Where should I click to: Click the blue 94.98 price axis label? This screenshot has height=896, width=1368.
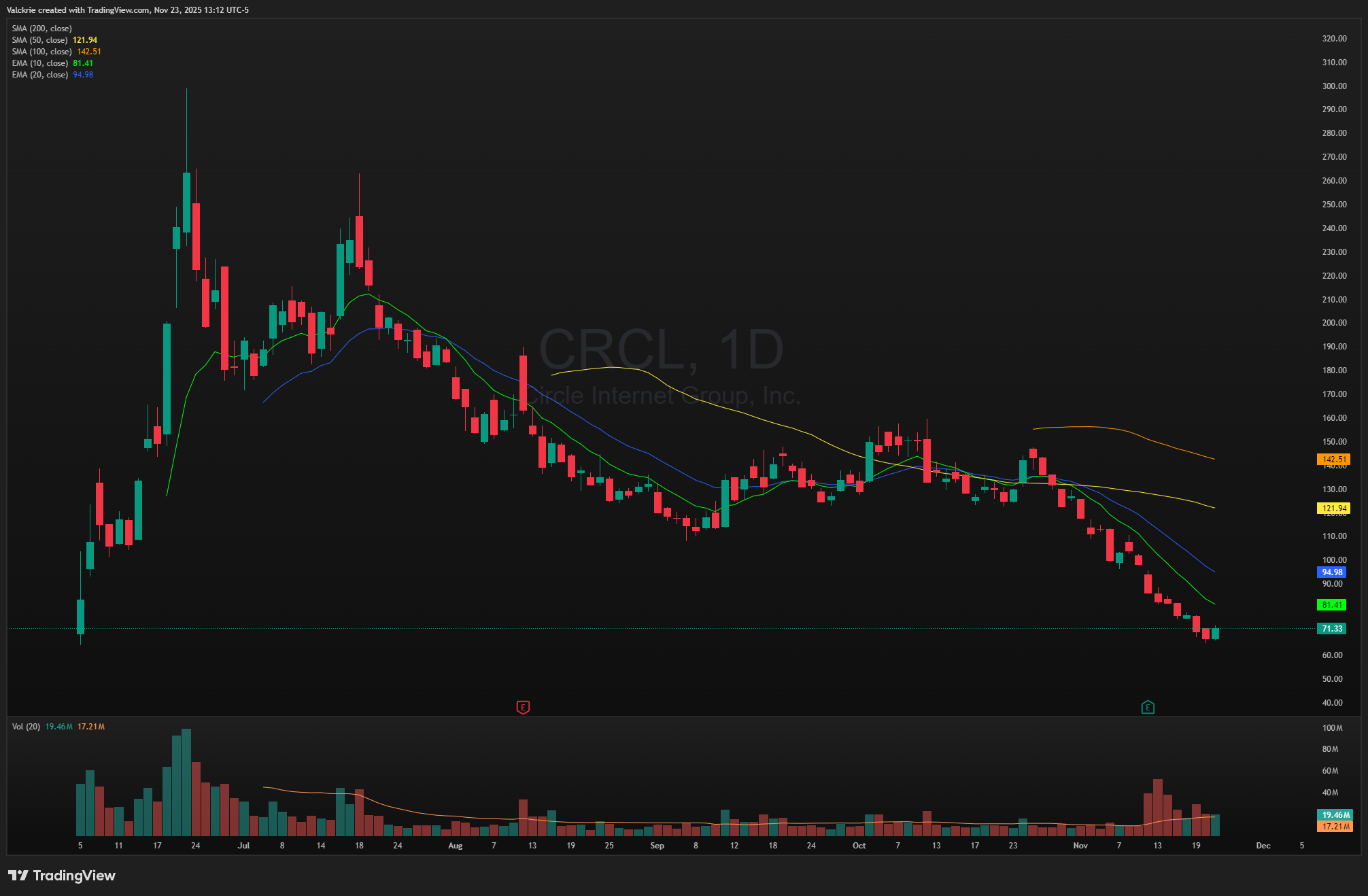pyautogui.click(x=1332, y=572)
